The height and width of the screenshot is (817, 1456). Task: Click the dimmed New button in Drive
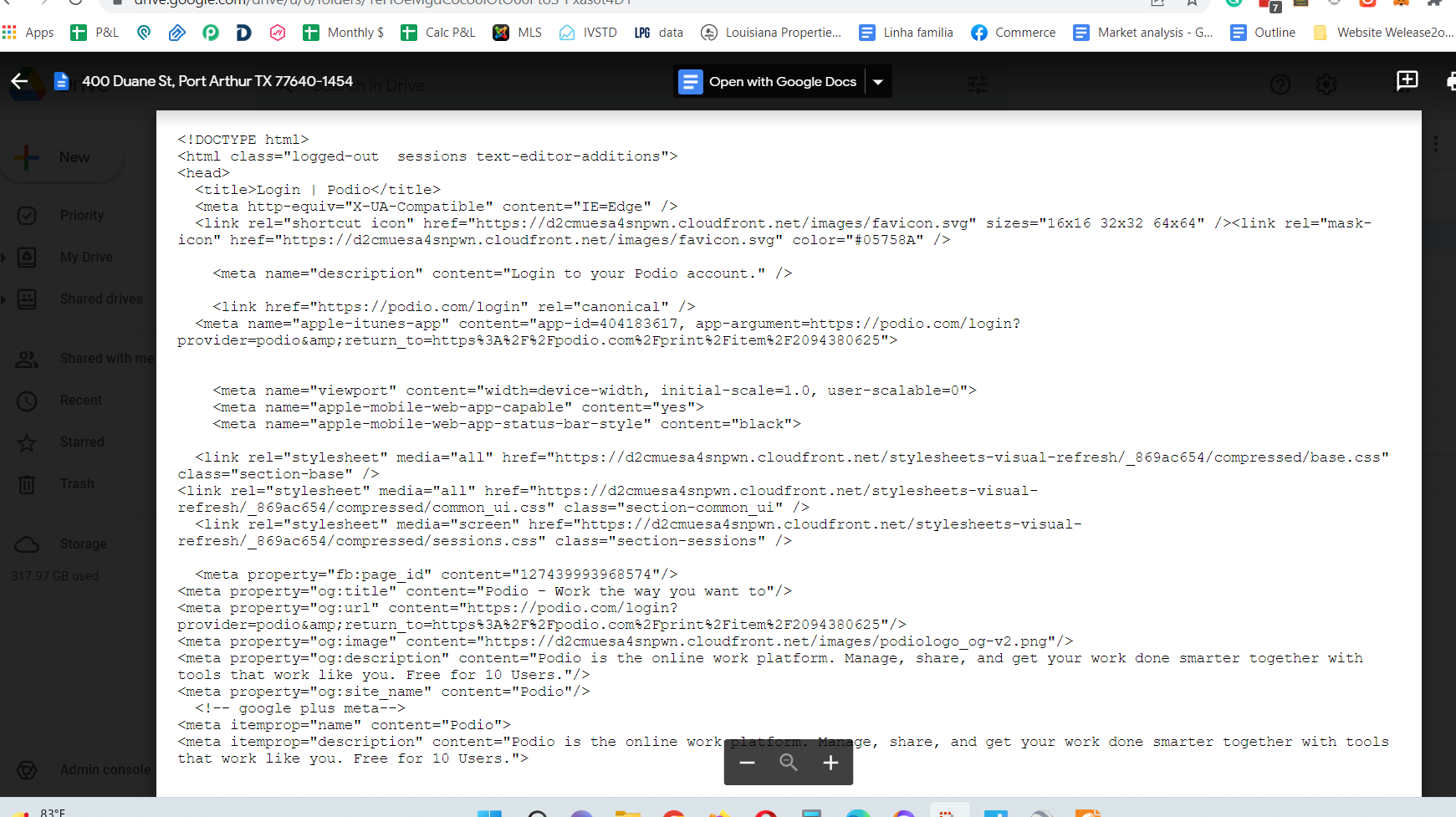coord(62,157)
